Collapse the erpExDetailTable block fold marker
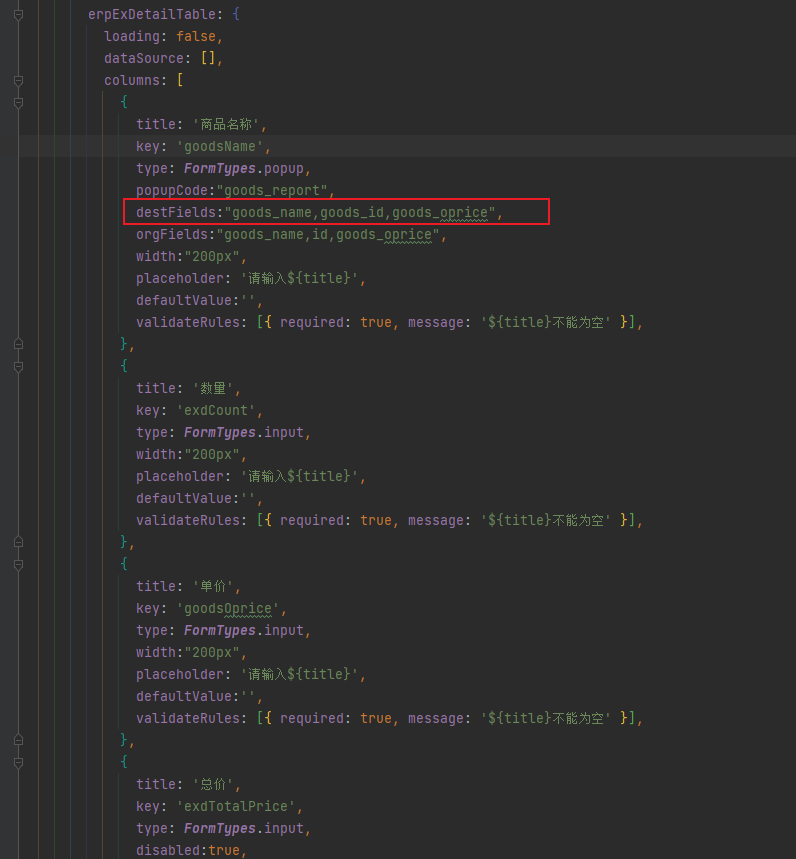Viewport: 796px width, 859px height. 18,15
